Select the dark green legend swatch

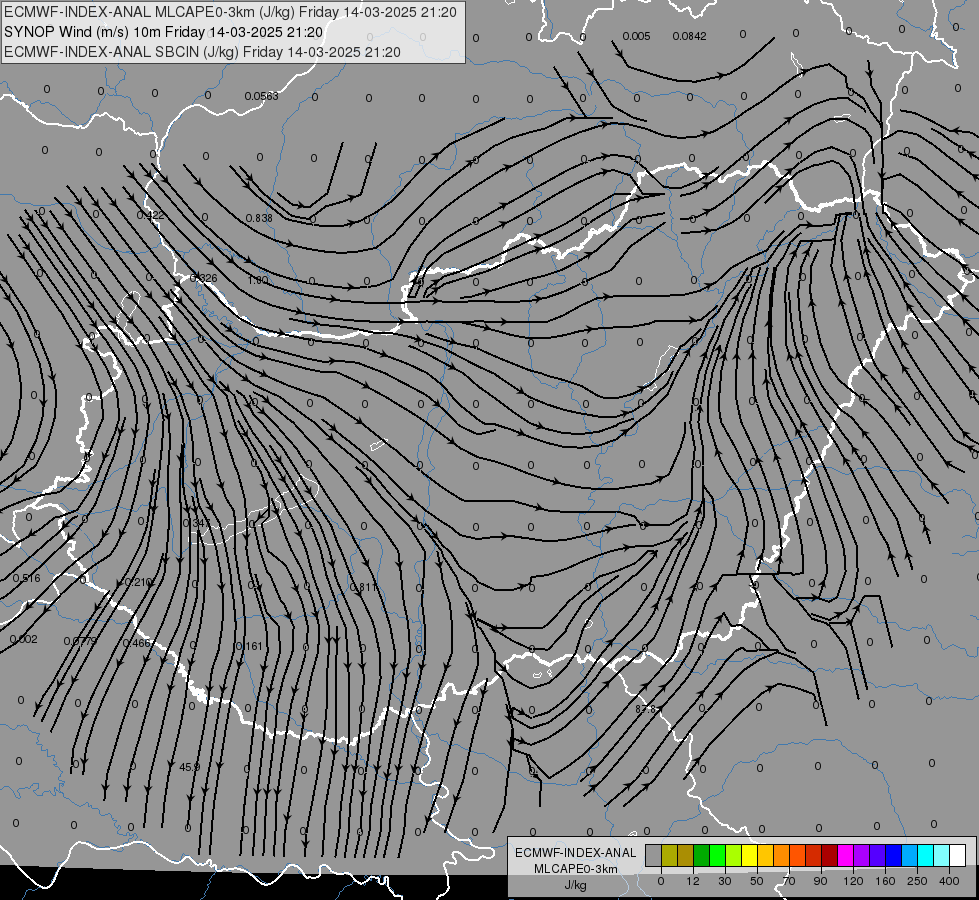702,855
